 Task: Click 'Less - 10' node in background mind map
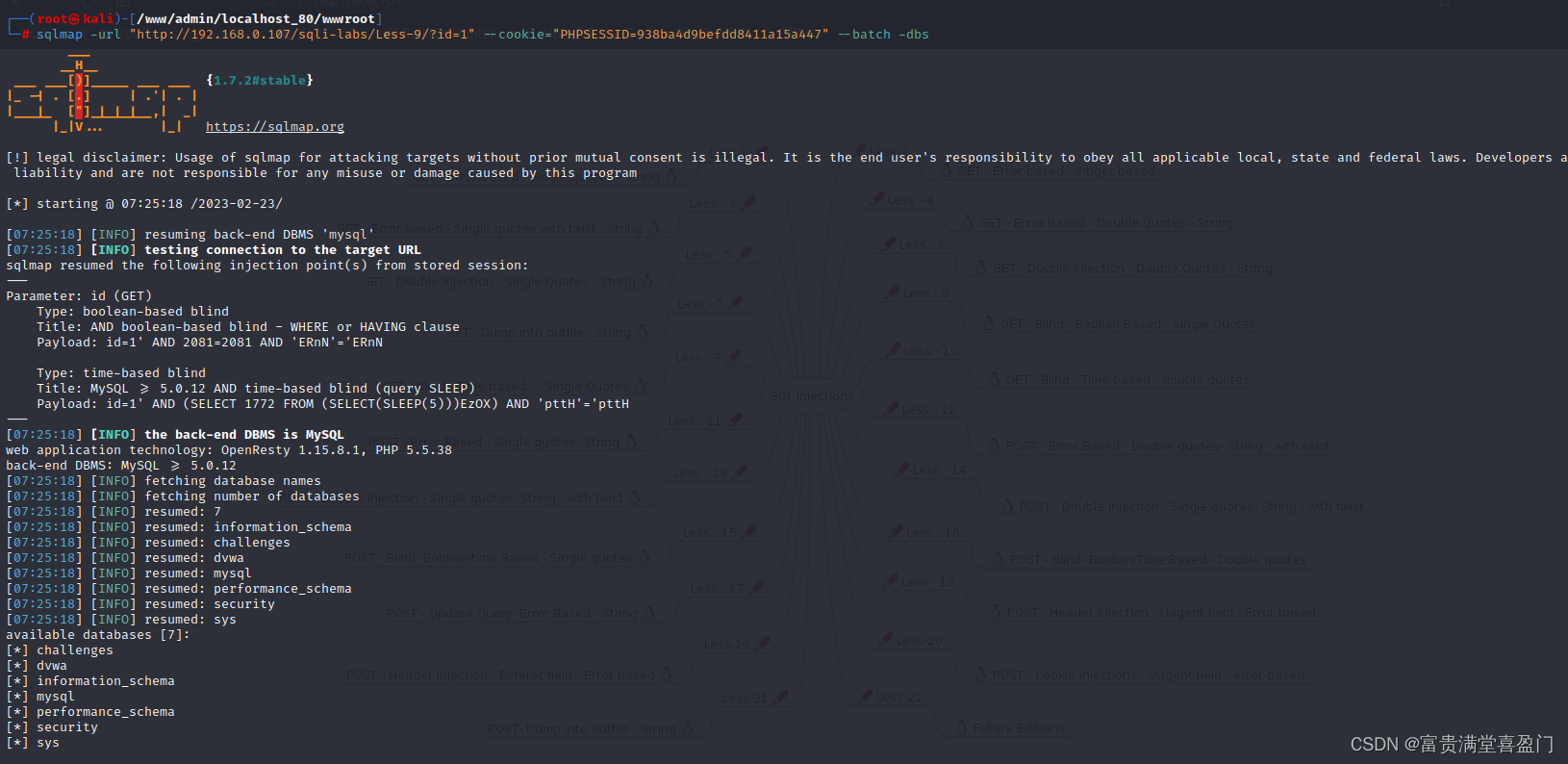pos(930,351)
